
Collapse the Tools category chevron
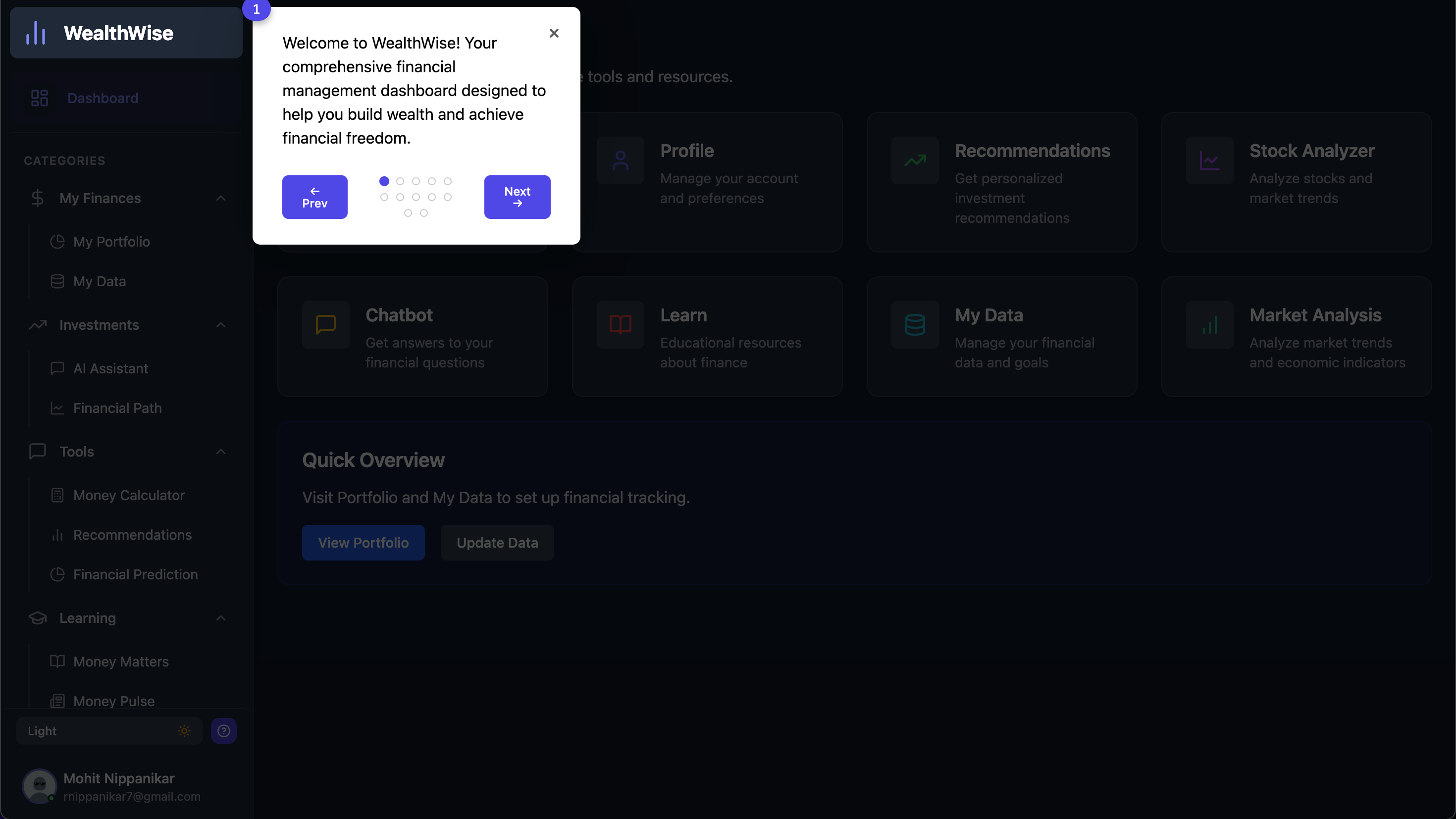click(220, 452)
